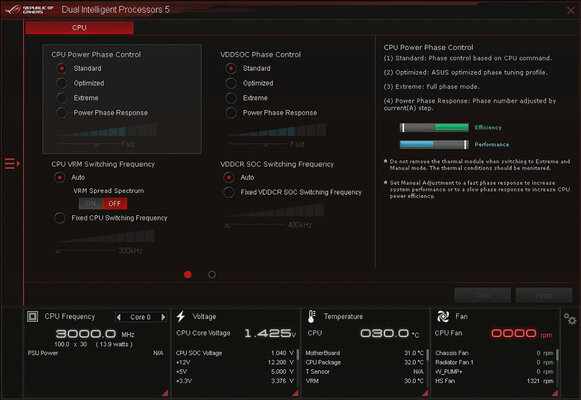Click the CPU SOC Voltage row
The width and height of the screenshot is (581, 400).
(235, 353)
